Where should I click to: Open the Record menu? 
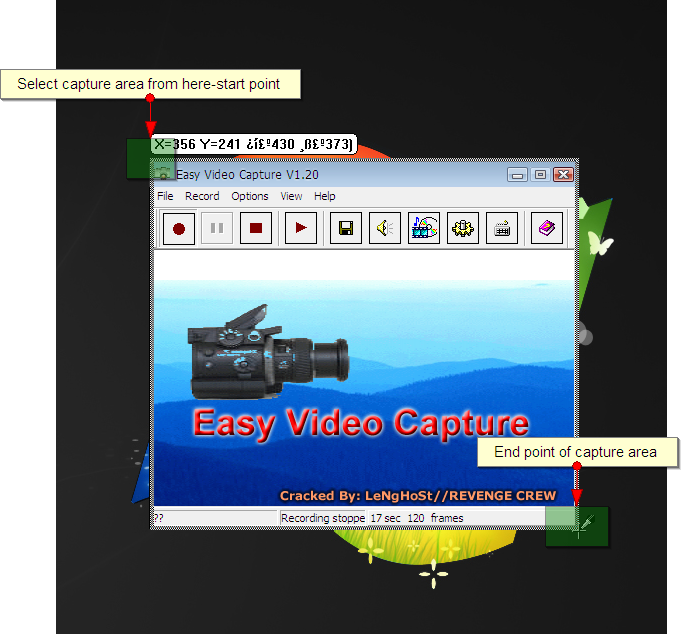(202, 196)
